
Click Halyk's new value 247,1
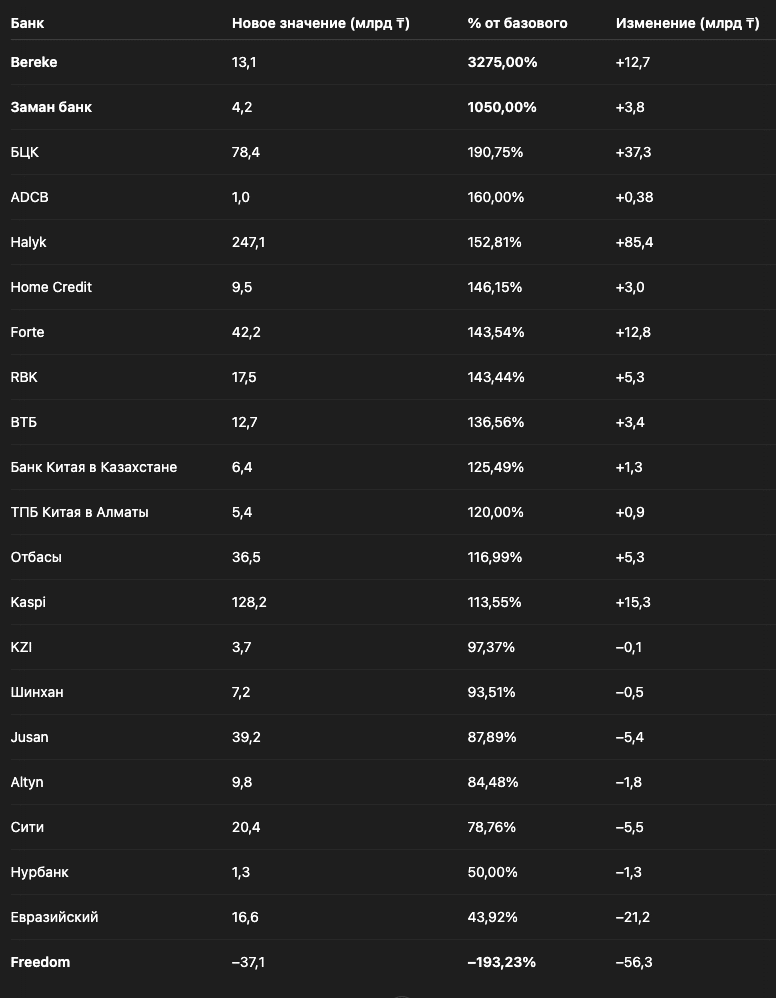click(248, 242)
